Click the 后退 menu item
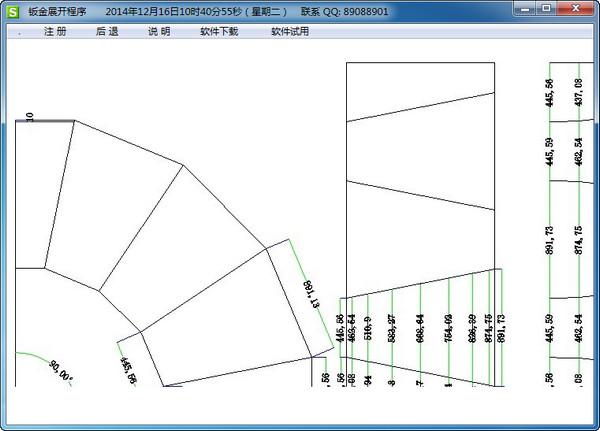 pos(107,31)
